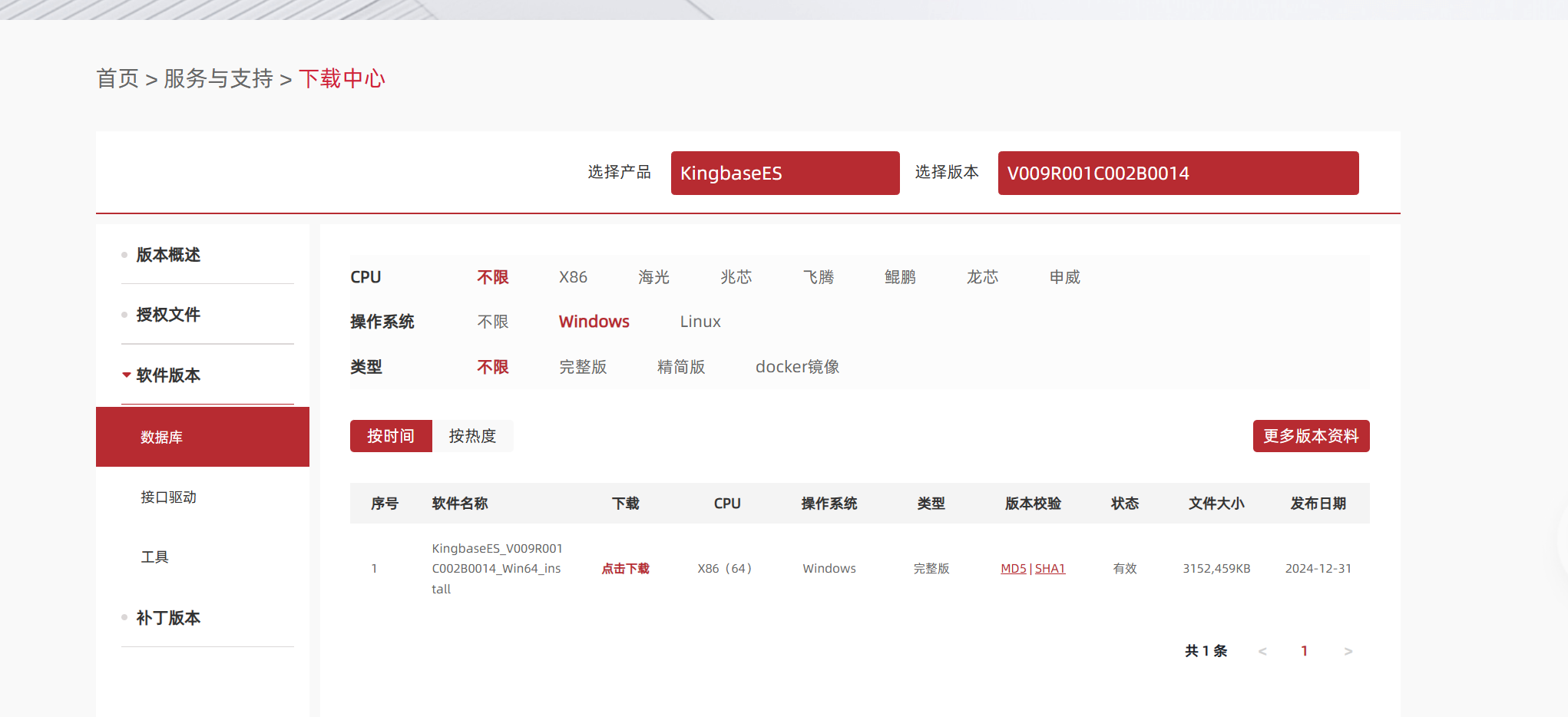Click 下载中心 breadcrumb item
Viewport: 1568px width, 717px height.
pos(342,78)
